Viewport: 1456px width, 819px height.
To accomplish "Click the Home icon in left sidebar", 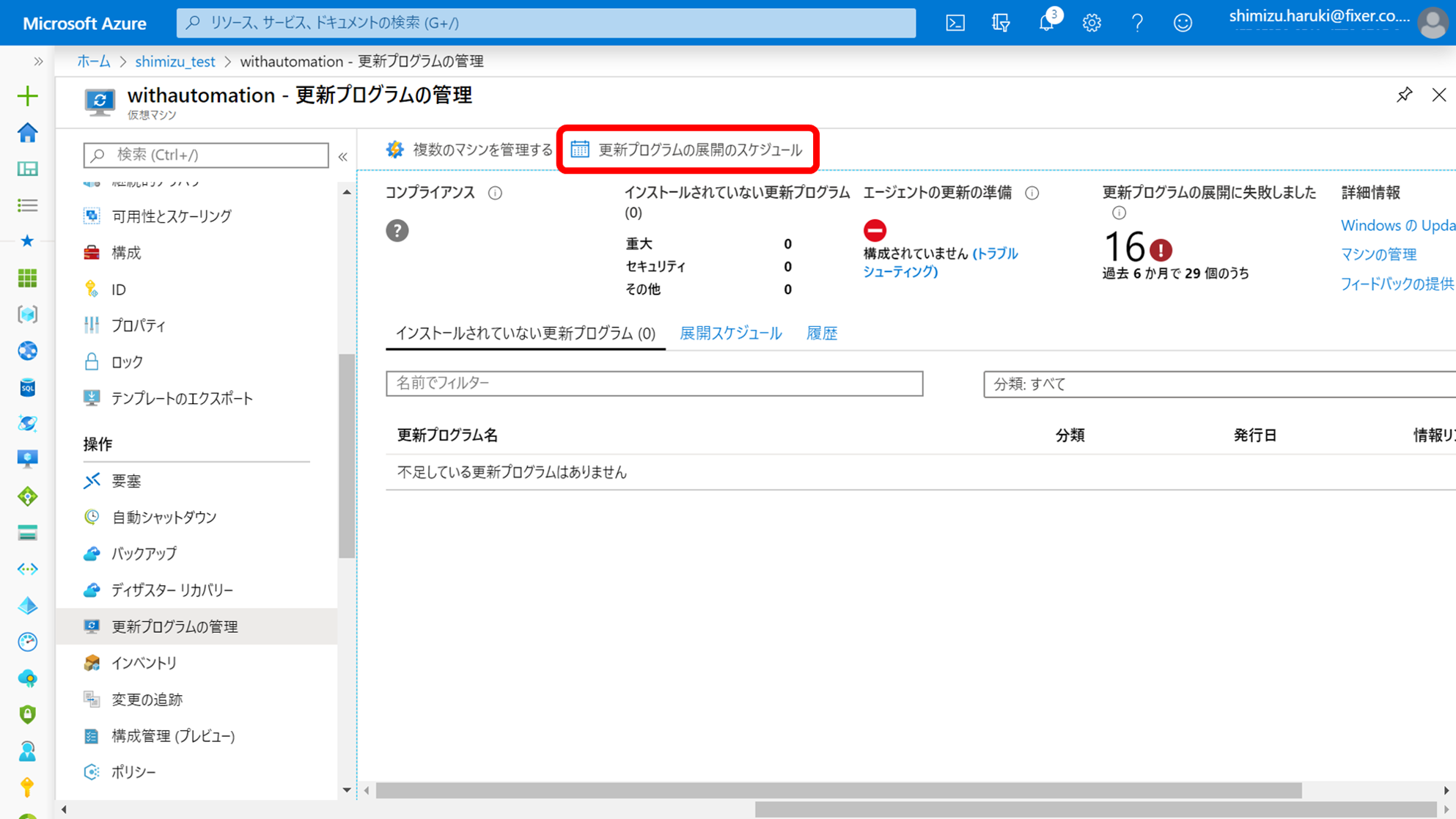I will (x=28, y=133).
